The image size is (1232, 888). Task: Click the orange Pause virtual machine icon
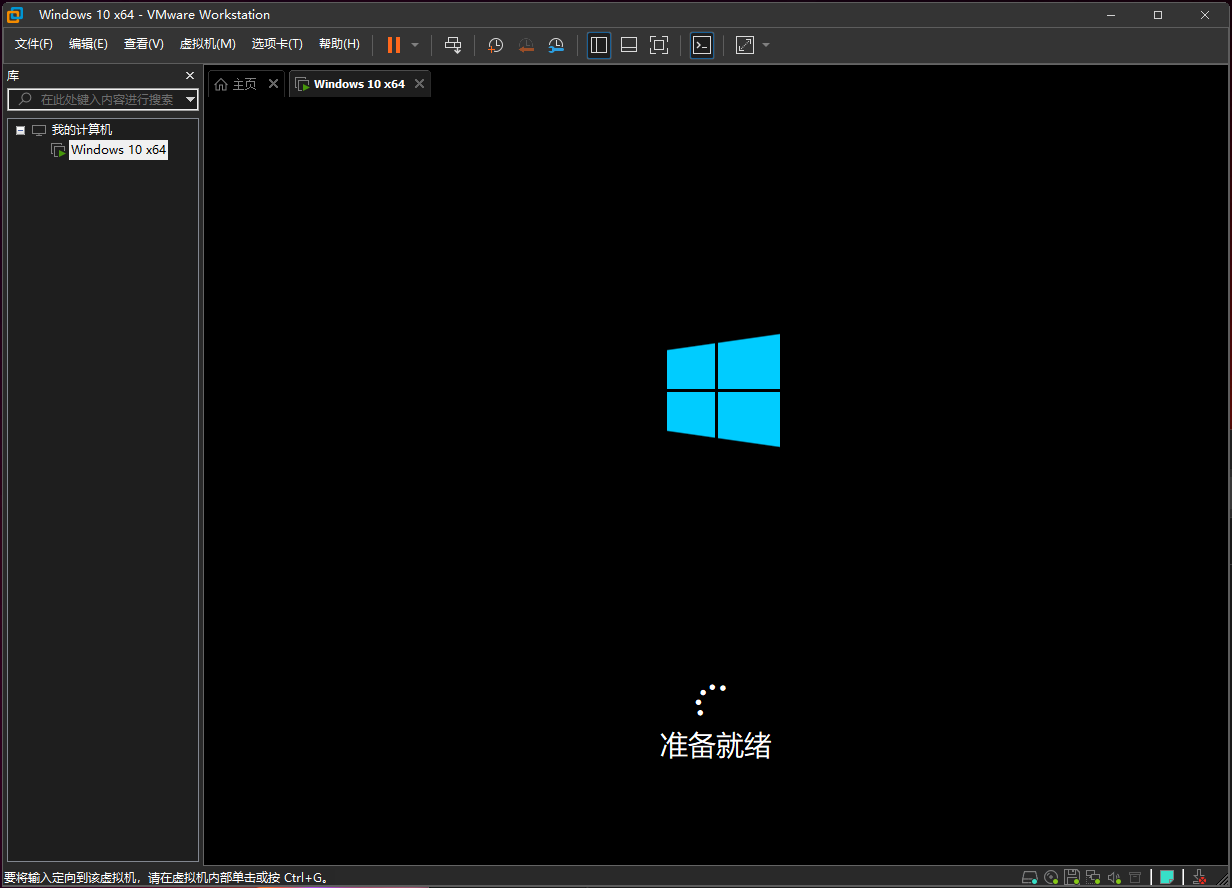coord(394,45)
